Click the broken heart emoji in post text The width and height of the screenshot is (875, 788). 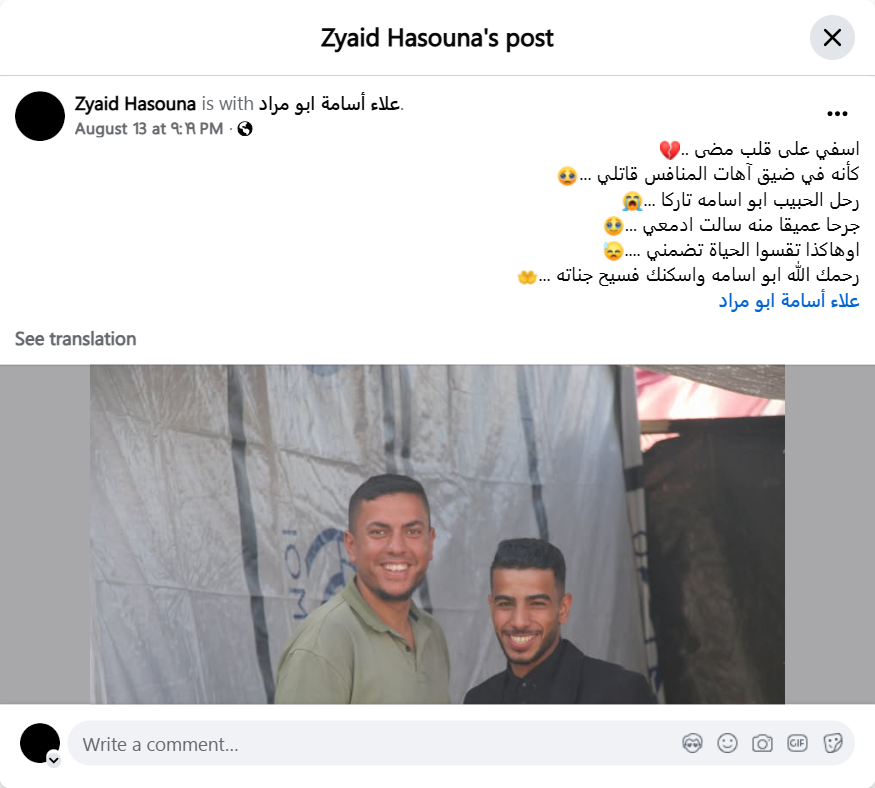[x=670, y=150]
